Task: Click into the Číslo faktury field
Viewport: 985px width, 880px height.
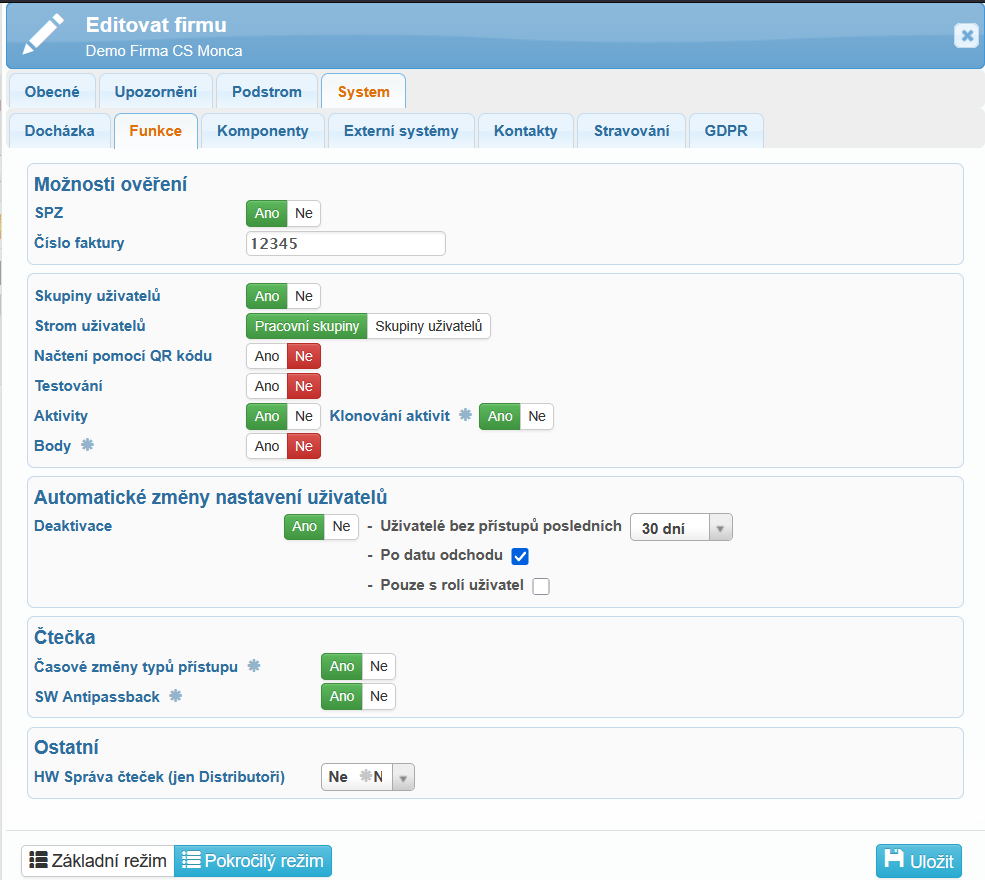Action: 345,243
